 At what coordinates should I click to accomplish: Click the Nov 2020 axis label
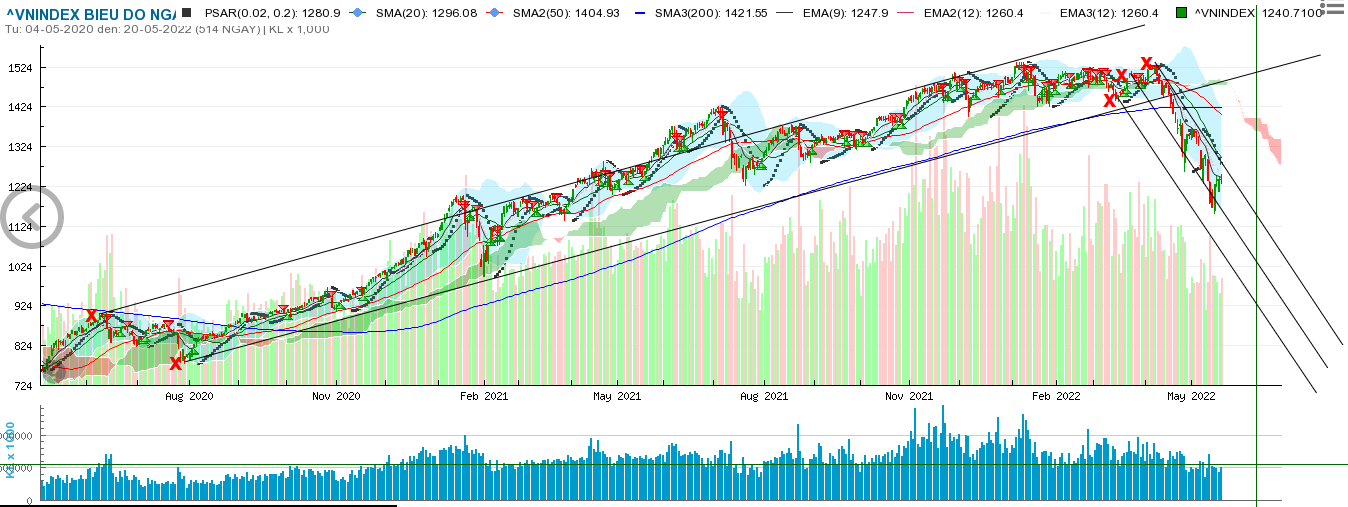tap(336, 397)
